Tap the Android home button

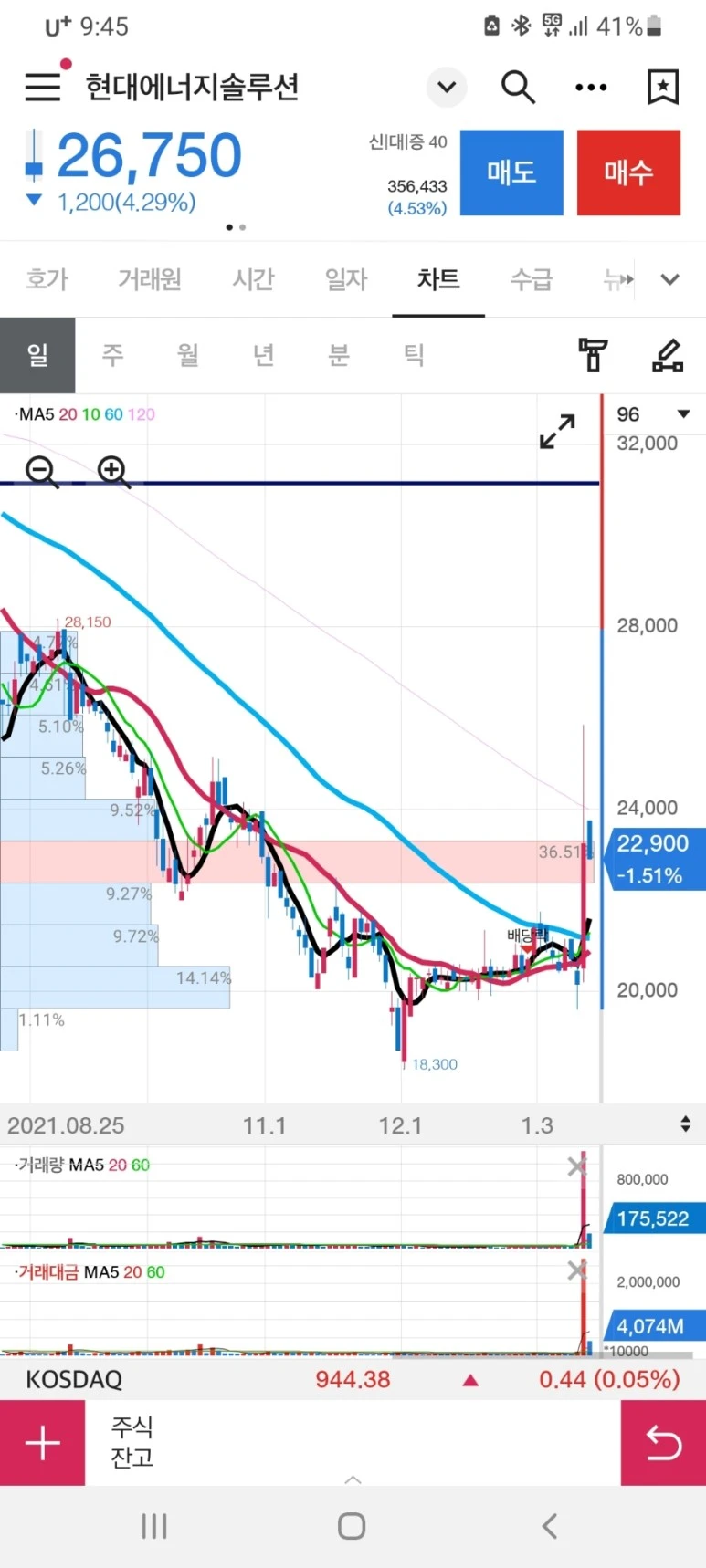[352, 1526]
